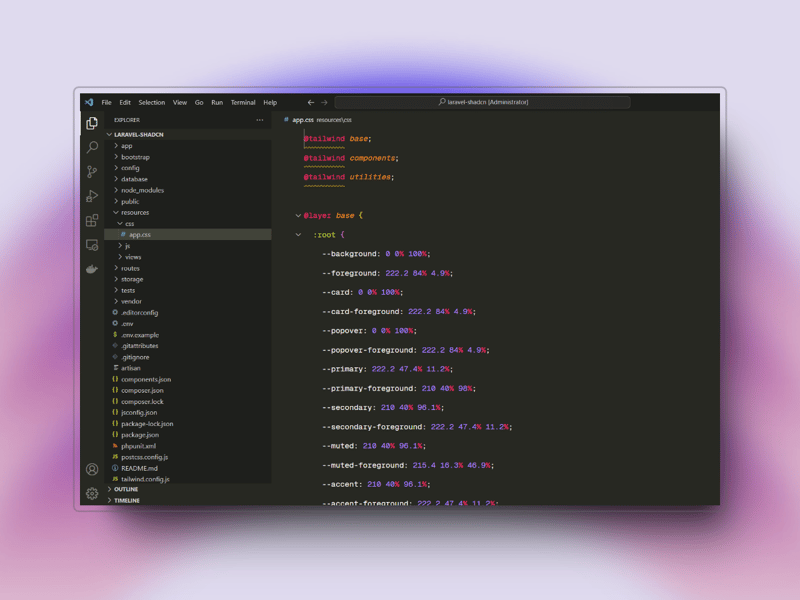
Task: Open the Terminal menu
Action: pos(243,102)
